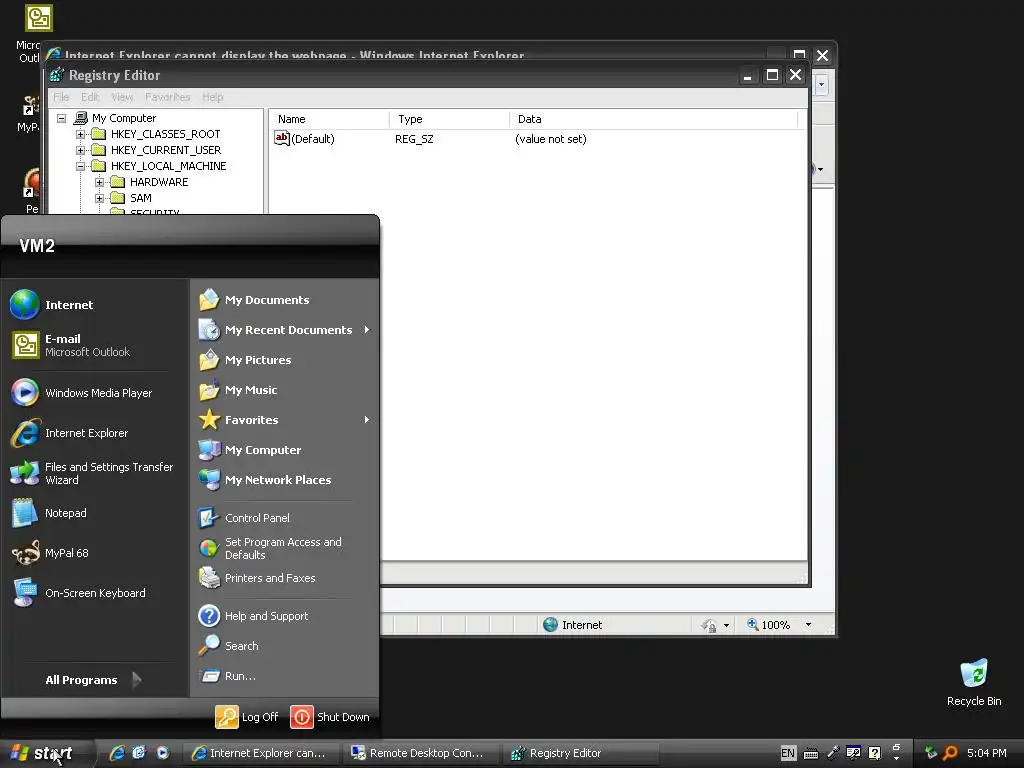The image size is (1024, 768).
Task: Select the HARDWARE registry key
Action: [159, 182]
